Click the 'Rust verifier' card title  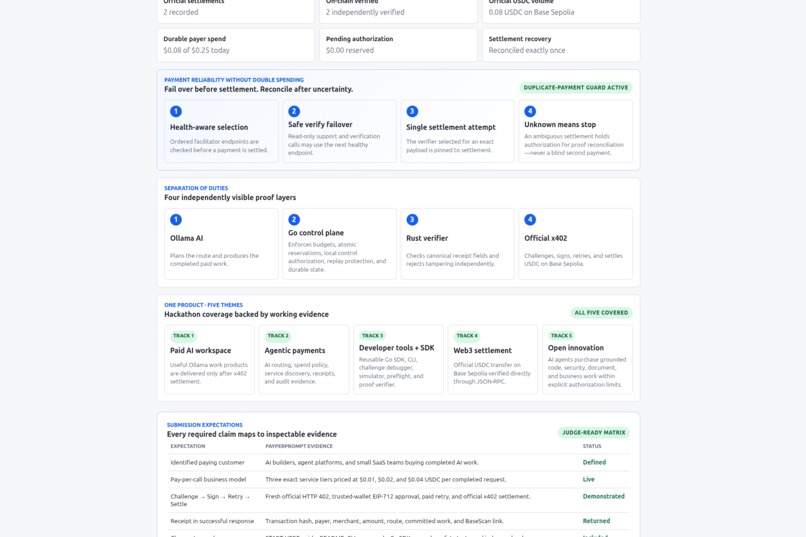coord(427,238)
